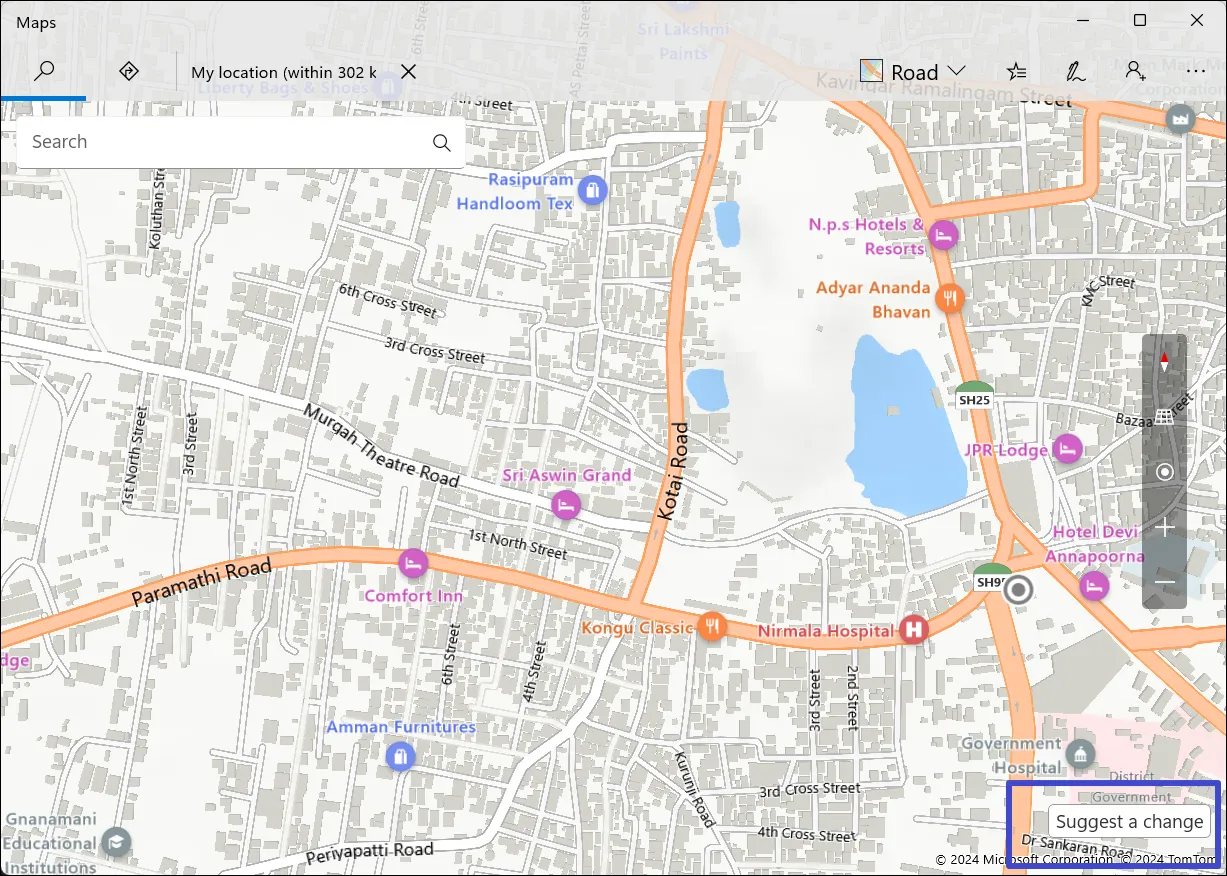The image size is (1227, 876).
Task: Open the See more ellipsis menu
Action: point(1195,71)
